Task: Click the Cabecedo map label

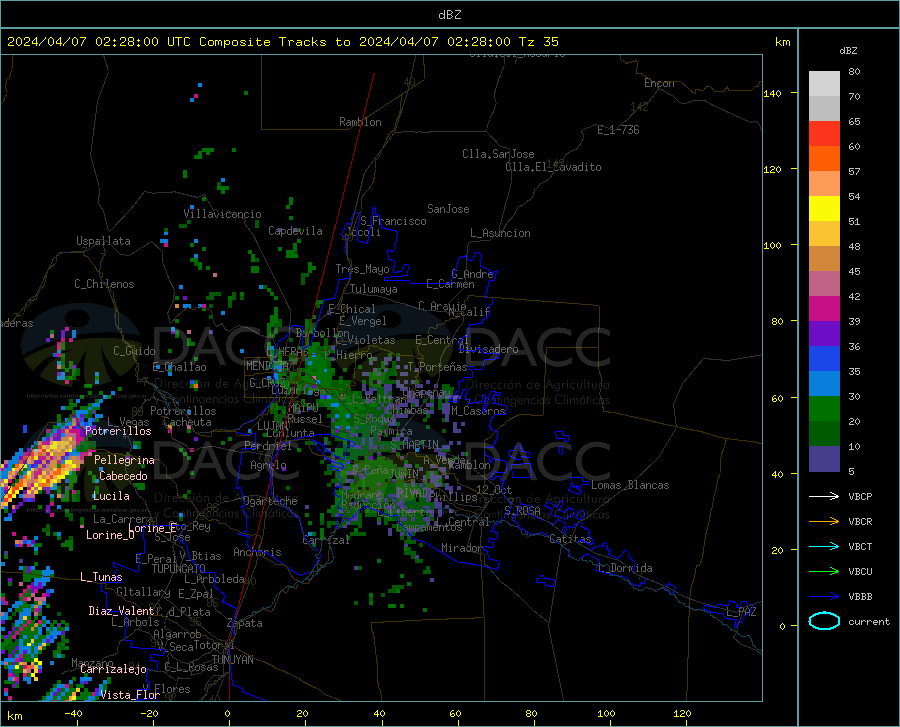Action: click(123, 476)
